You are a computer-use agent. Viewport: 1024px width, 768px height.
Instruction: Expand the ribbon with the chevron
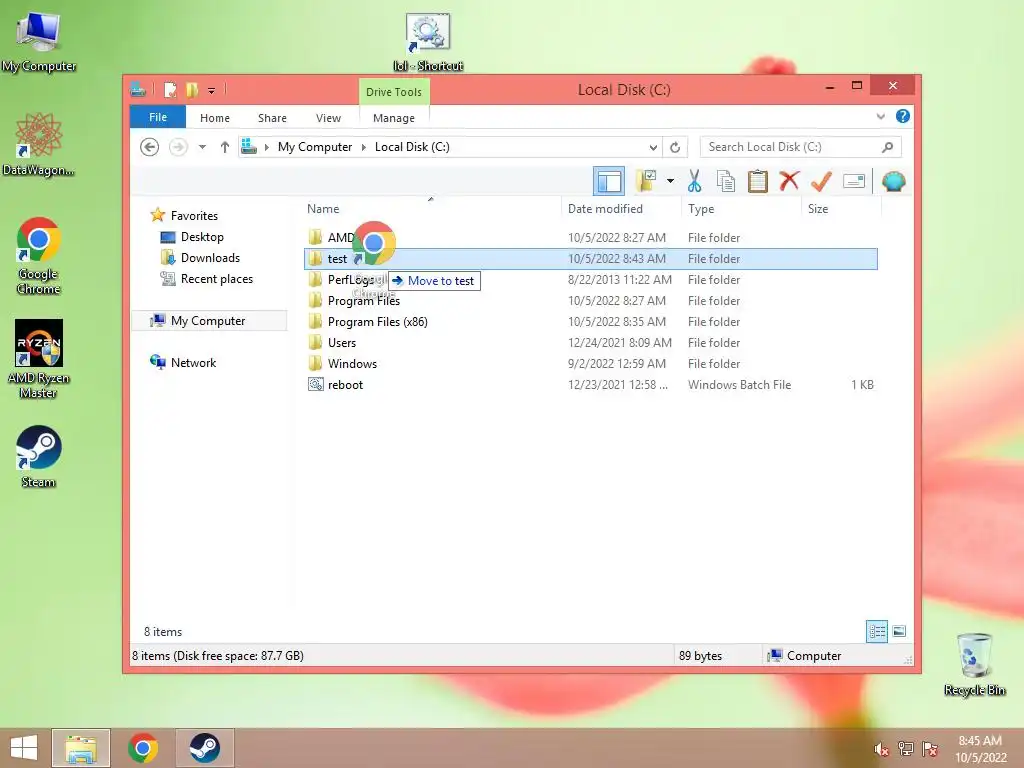click(880, 116)
